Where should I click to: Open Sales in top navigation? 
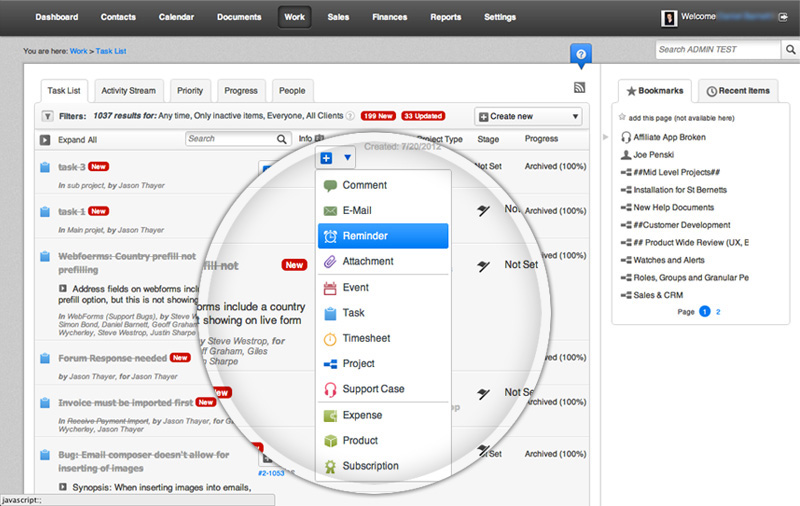(x=338, y=17)
